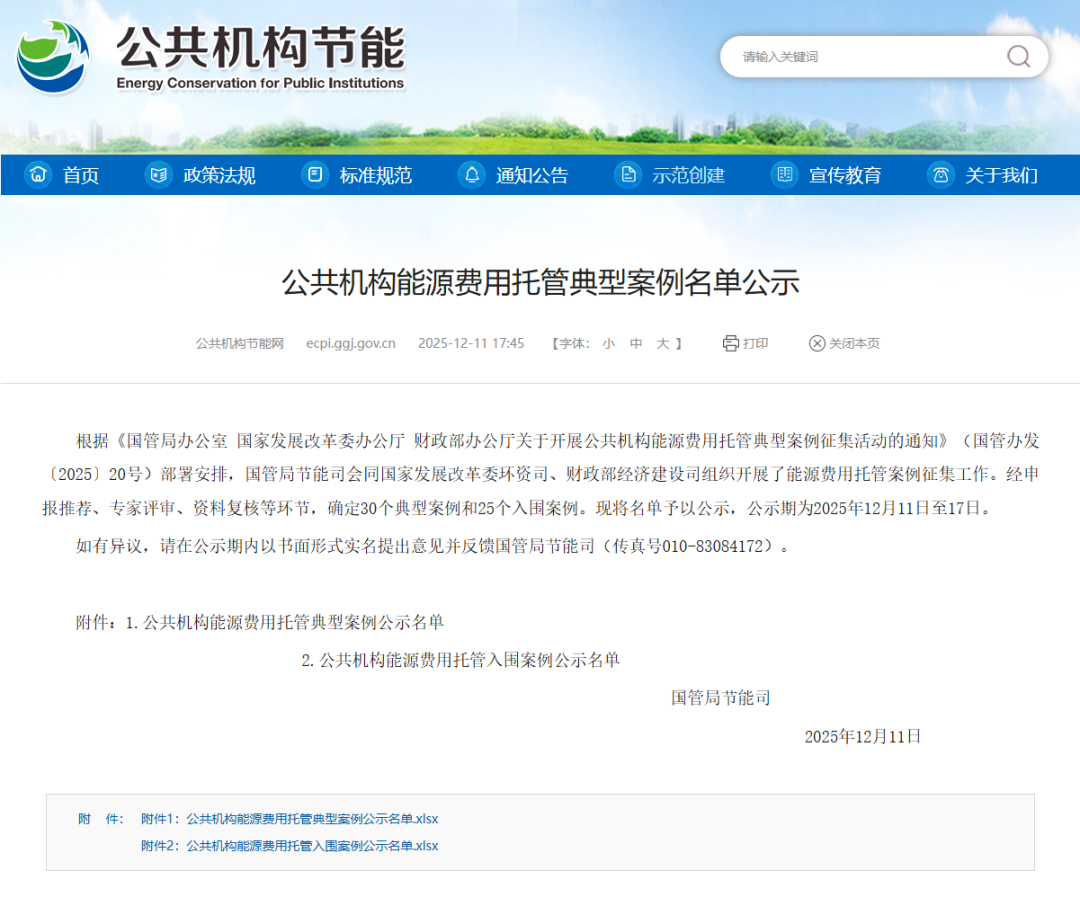This screenshot has width=1080, height=924.
Task: Click the 关于我们 icon in the navigation bar
Action: tap(940, 174)
